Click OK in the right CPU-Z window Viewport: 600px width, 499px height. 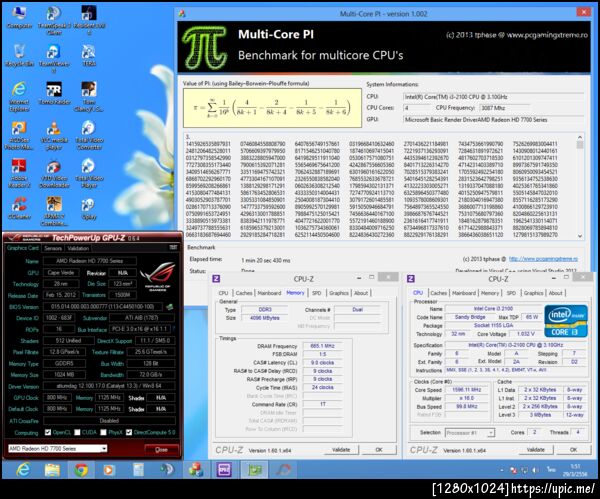point(573,450)
